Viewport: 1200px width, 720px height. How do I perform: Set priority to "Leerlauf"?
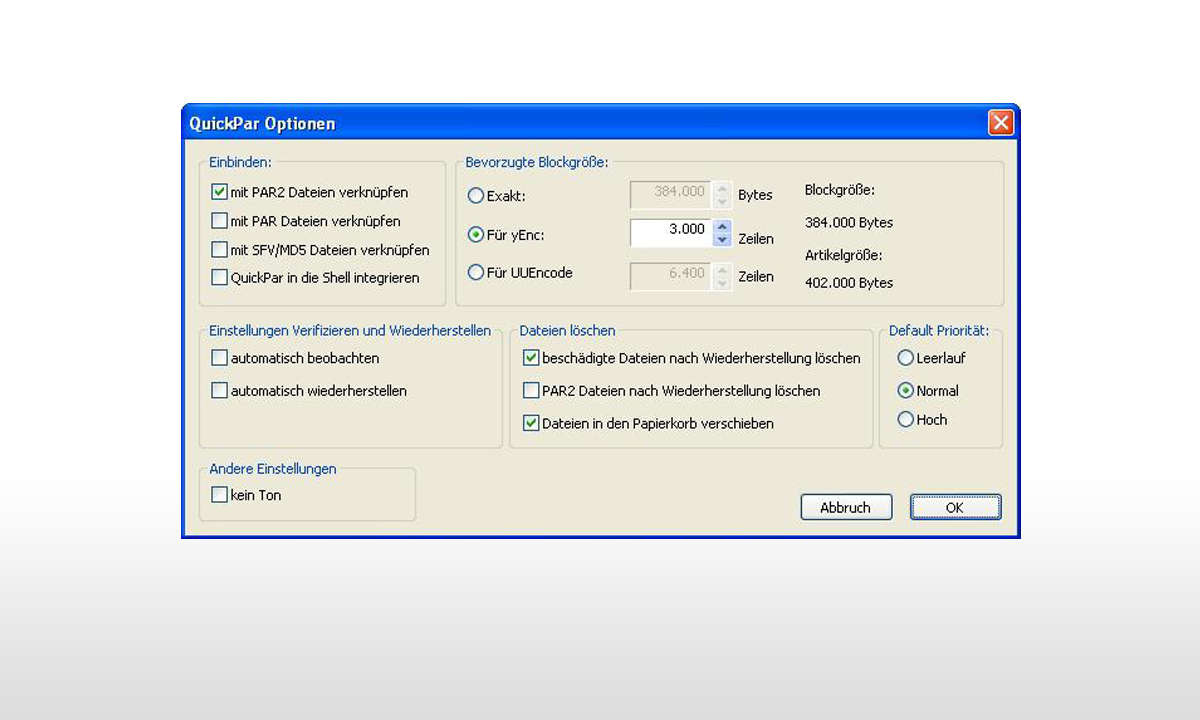906,357
